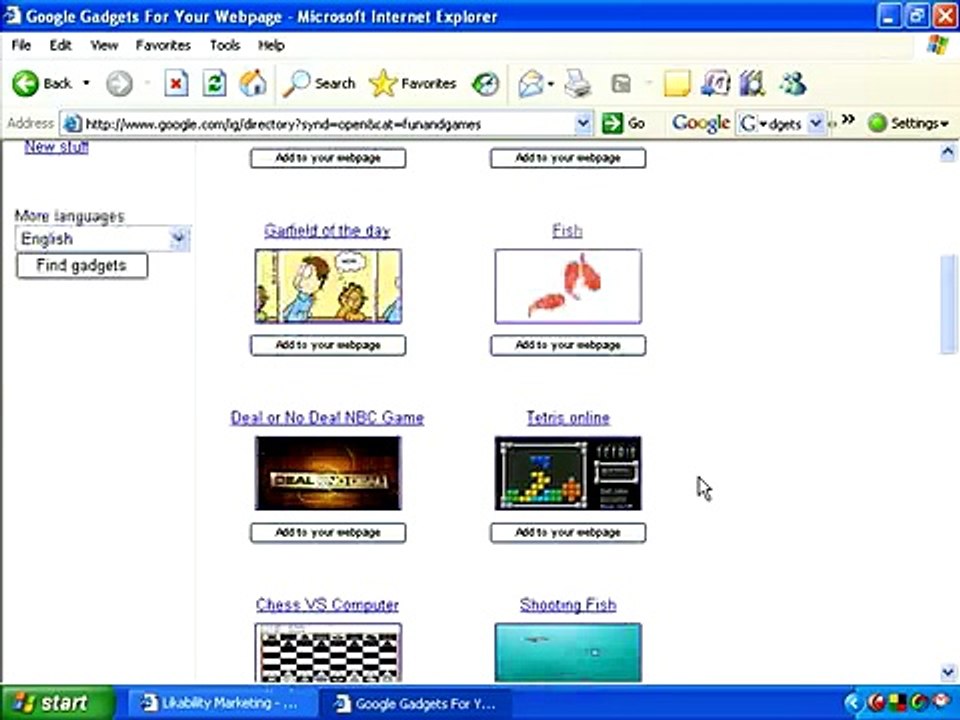Screen dimensions: 960x720
Task: Open the View menu
Action: point(104,45)
